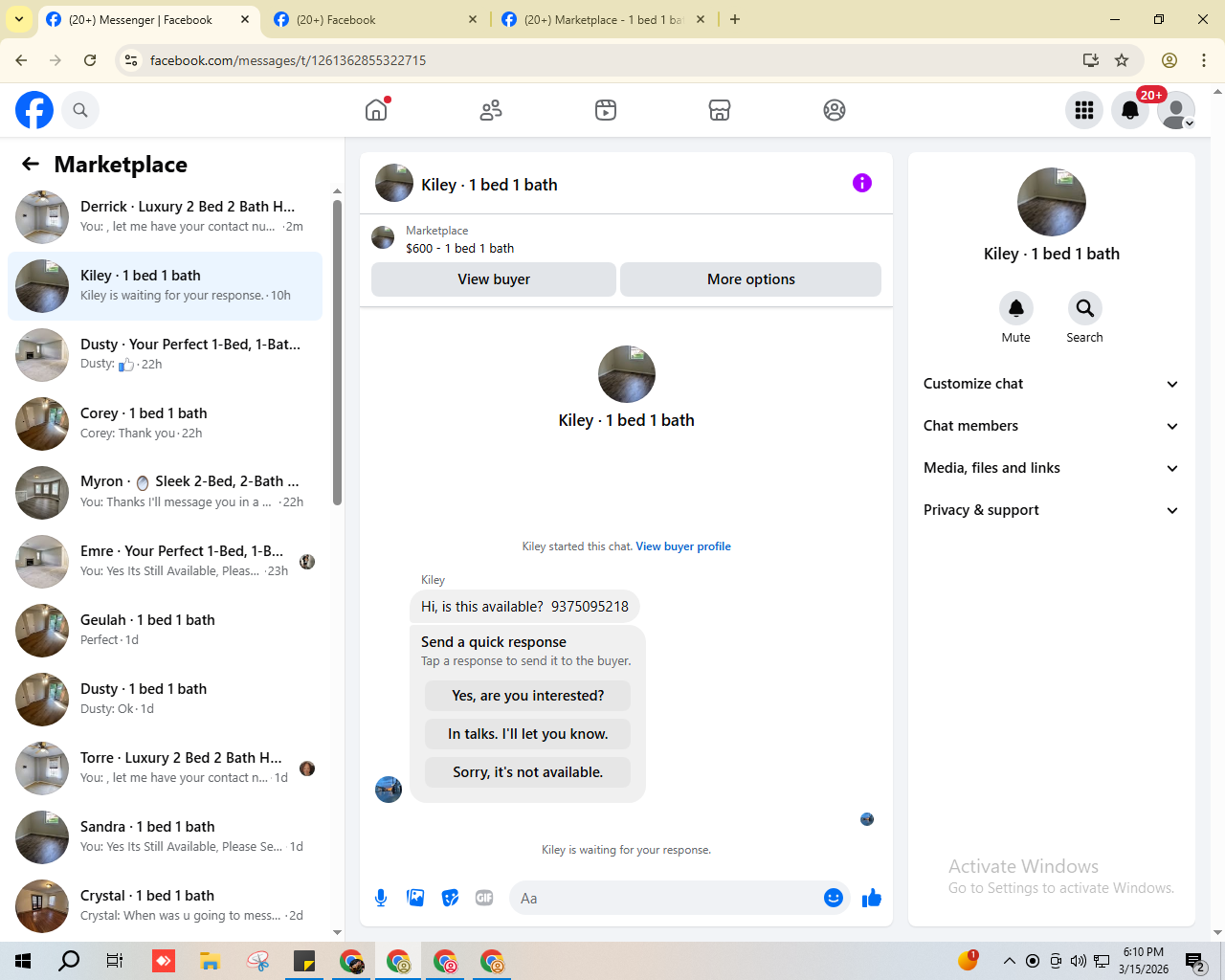
Task: Open Dusty Your Perfect 1-Bed chat
Action: tap(165, 355)
